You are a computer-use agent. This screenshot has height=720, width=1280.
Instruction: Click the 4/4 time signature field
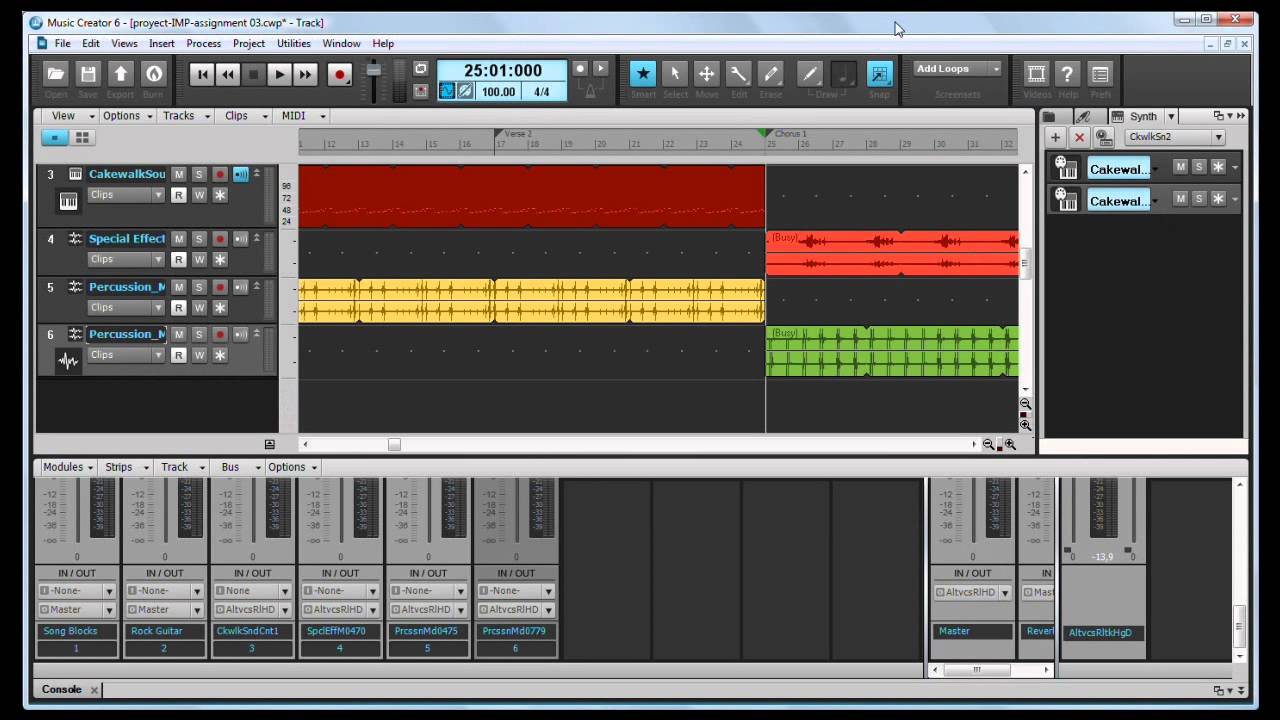coord(542,92)
